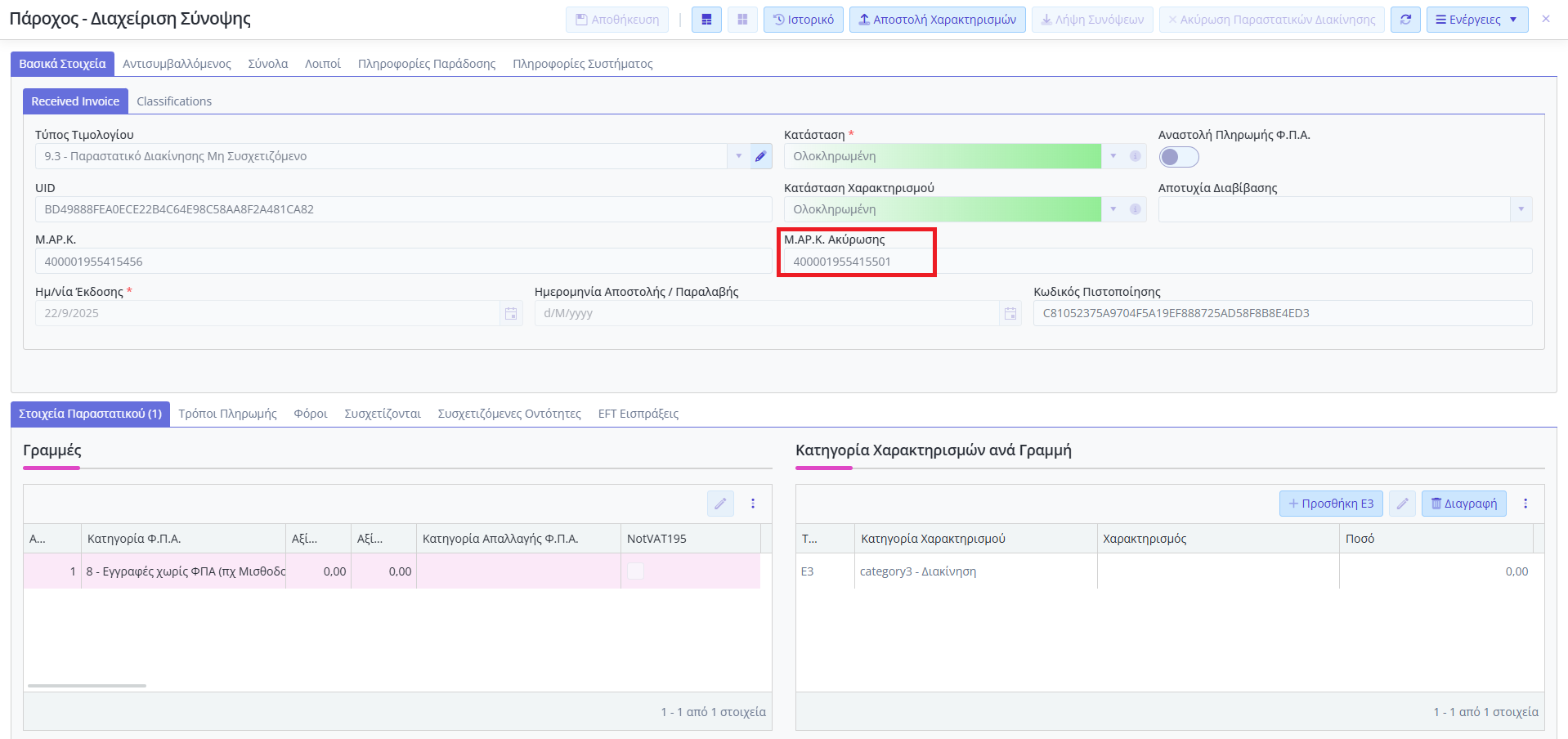This screenshot has width=1568, height=739.
Task: Check the NotVAT195 checkbox in row 1
Action: (635, 571)
